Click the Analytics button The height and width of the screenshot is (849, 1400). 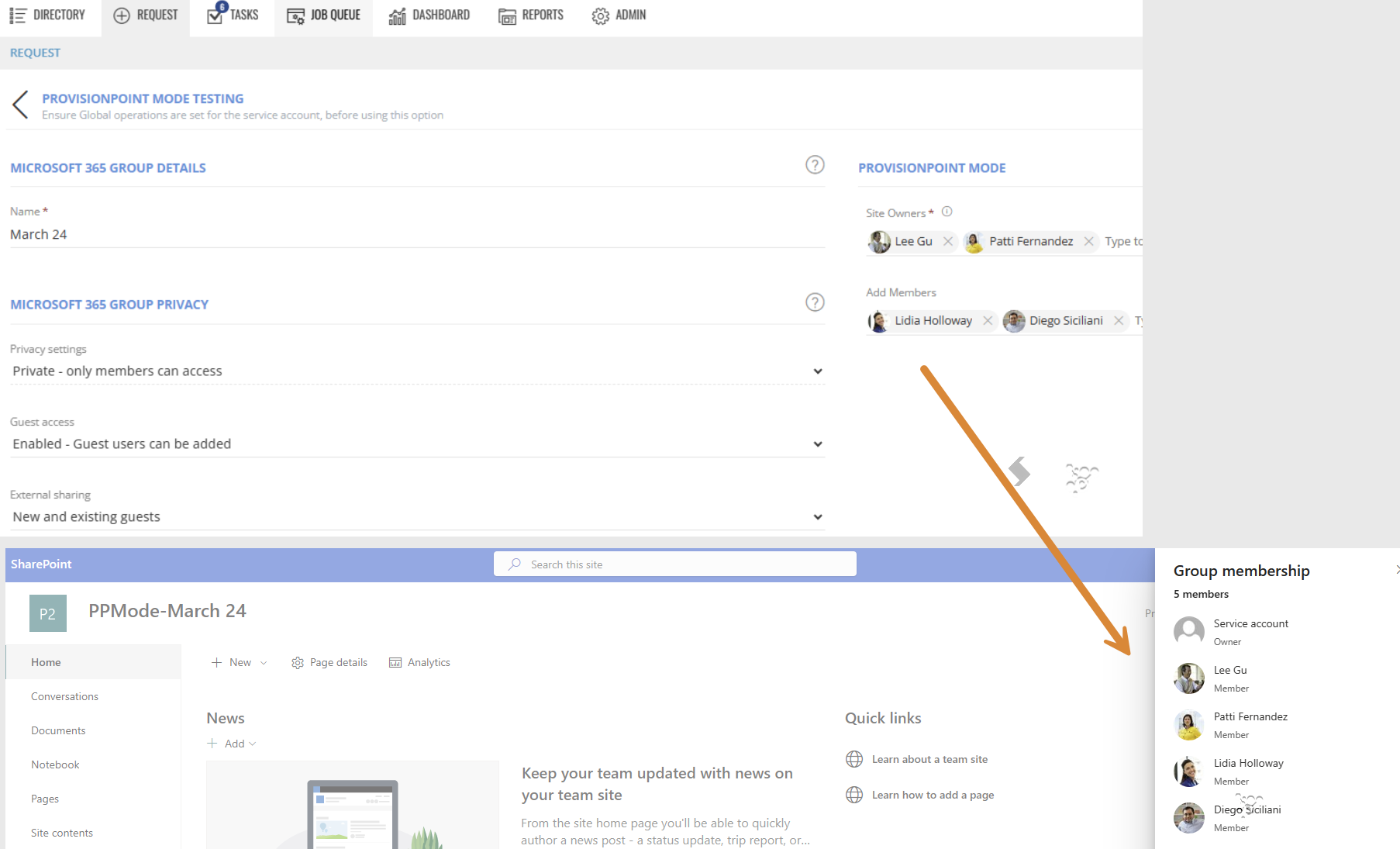click(419, 662)
